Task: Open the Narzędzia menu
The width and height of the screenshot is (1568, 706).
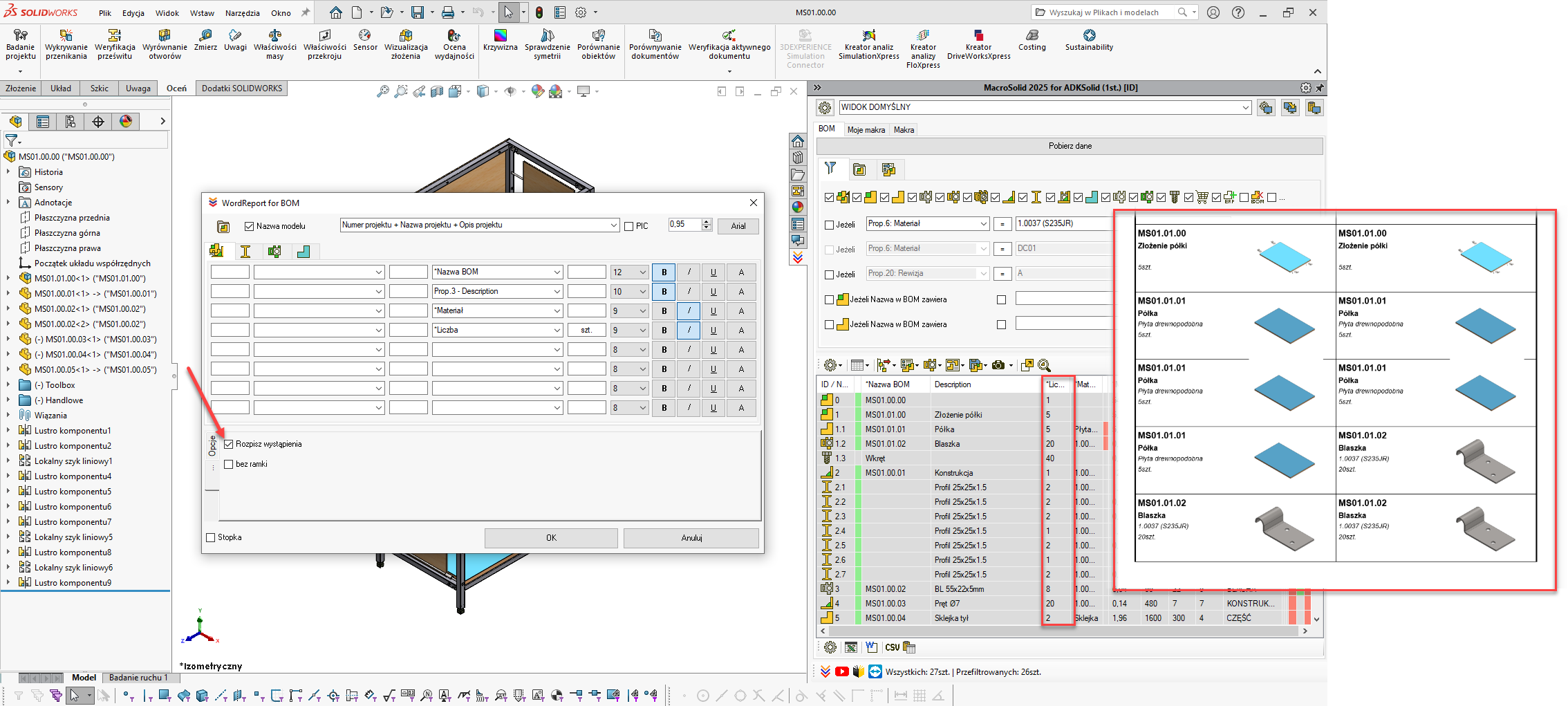Action: click(242, 12)
